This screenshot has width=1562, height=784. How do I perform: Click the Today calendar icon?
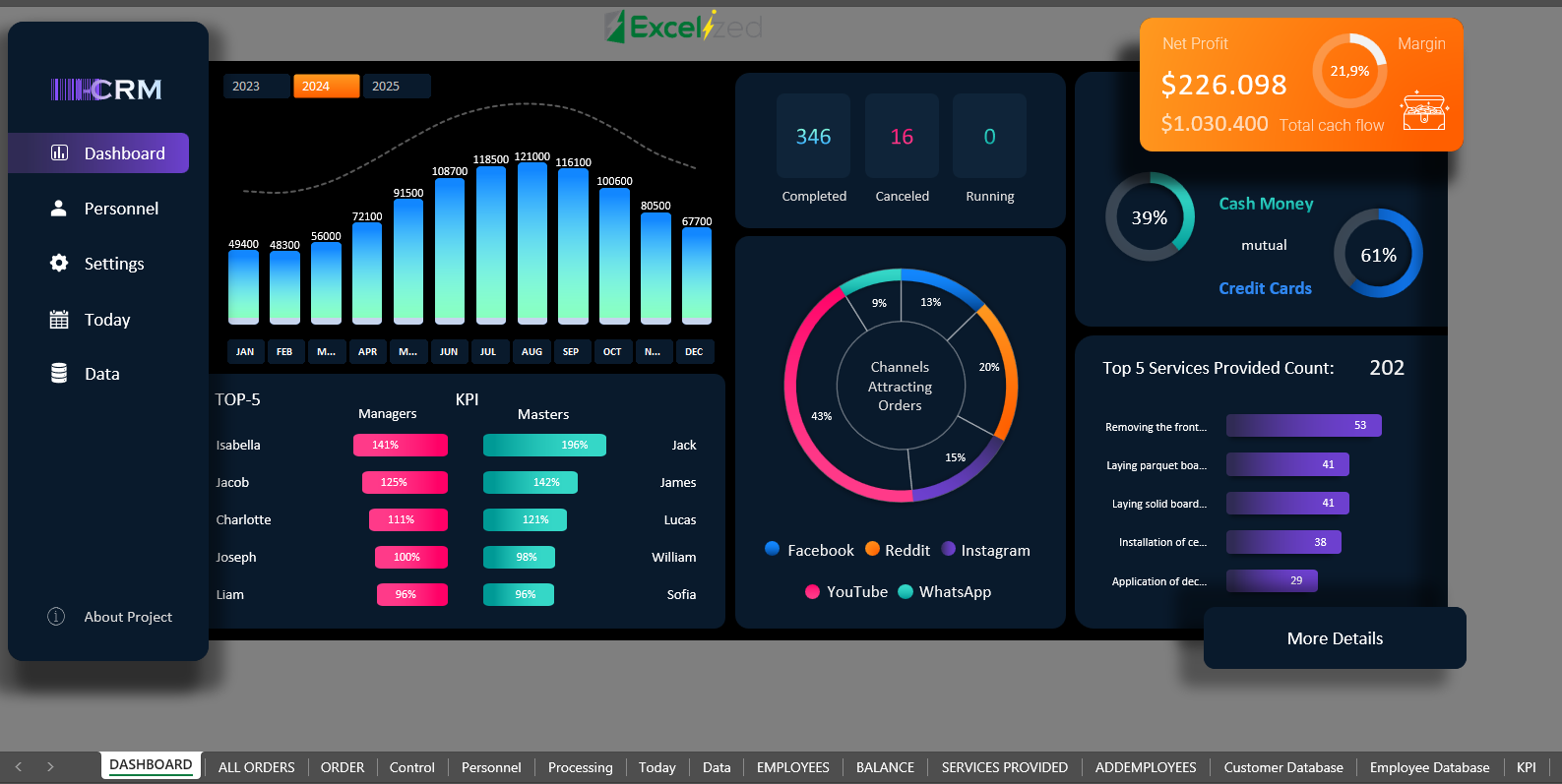(x=59, y=319)
